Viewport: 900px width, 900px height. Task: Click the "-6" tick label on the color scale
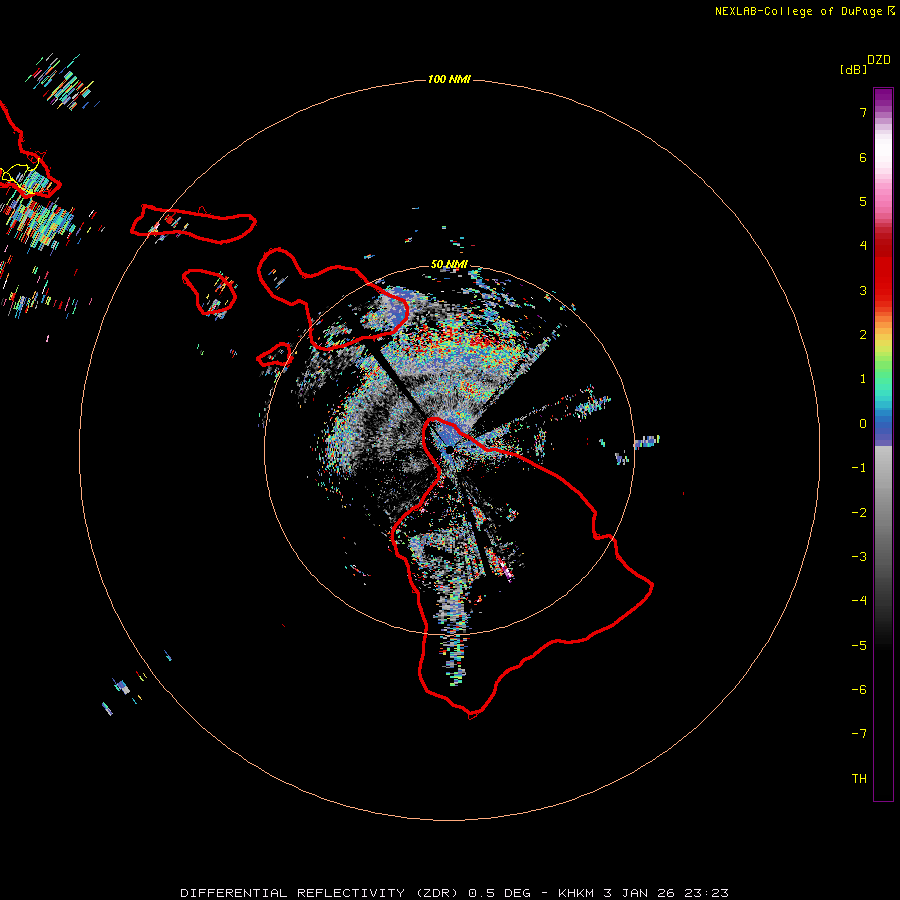(859, 690)
